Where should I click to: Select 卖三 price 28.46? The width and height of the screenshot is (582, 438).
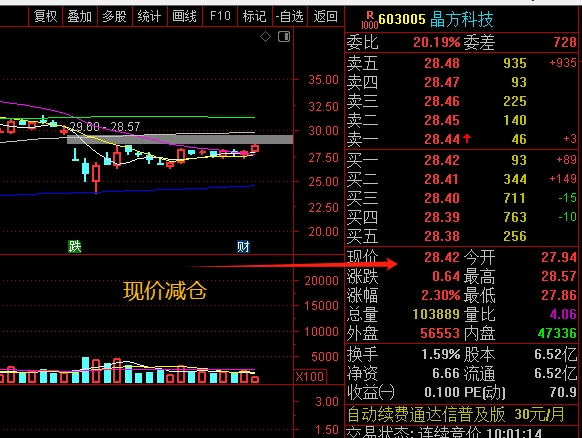click(x=442, y=101)
